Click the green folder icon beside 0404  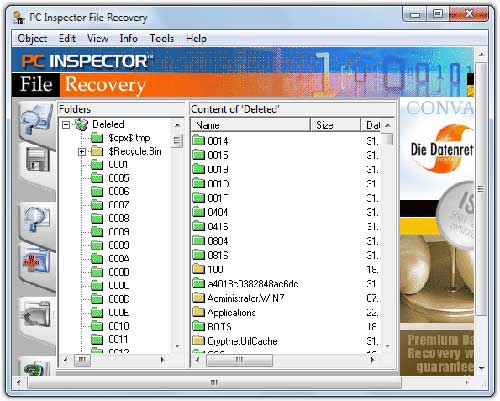tap(199, 212)
